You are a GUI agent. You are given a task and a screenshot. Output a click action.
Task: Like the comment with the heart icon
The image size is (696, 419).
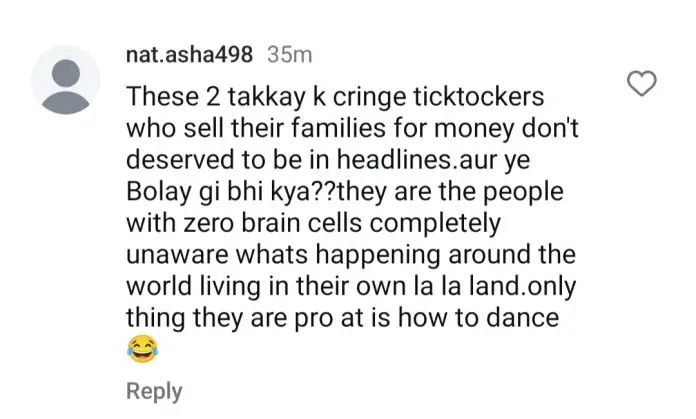coord(641,83)
